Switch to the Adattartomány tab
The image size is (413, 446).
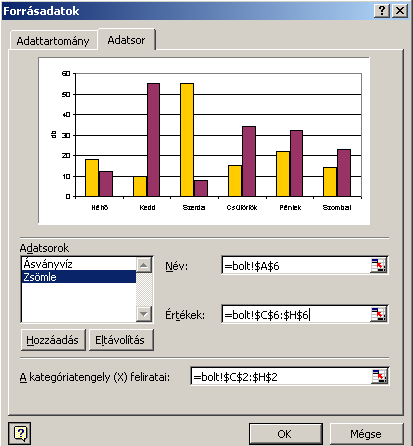[53, 41]
